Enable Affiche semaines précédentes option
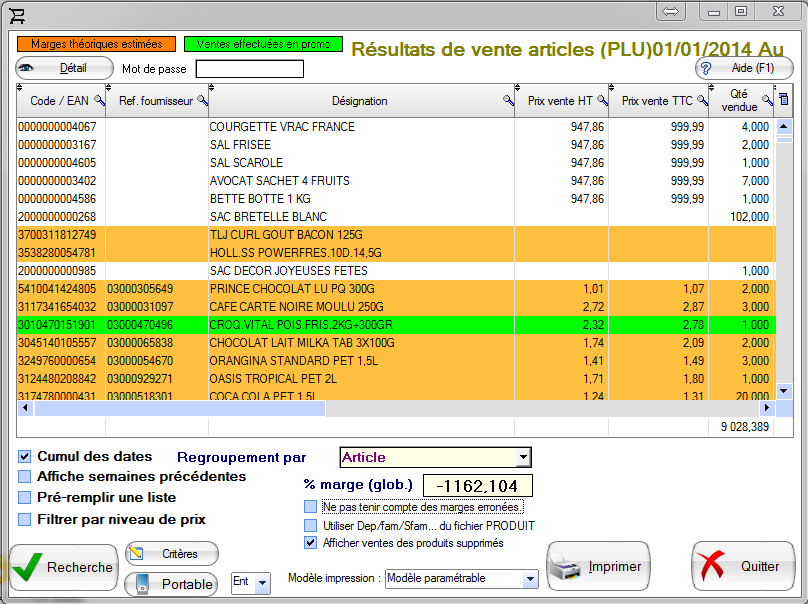Viewport: 808px width, 604px height. pos(25,476)
